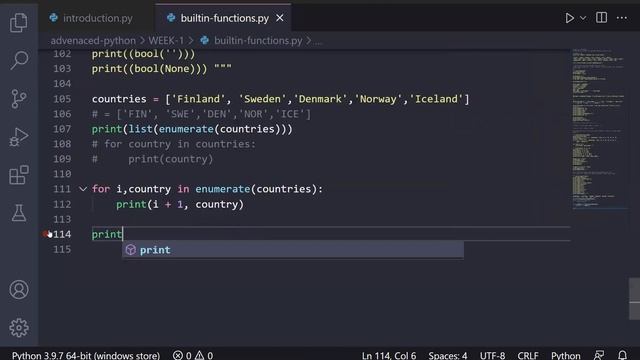Expand the run options dropdown arrow
The height and width of the screenshot is (360, 640).
tap(583, 18)
